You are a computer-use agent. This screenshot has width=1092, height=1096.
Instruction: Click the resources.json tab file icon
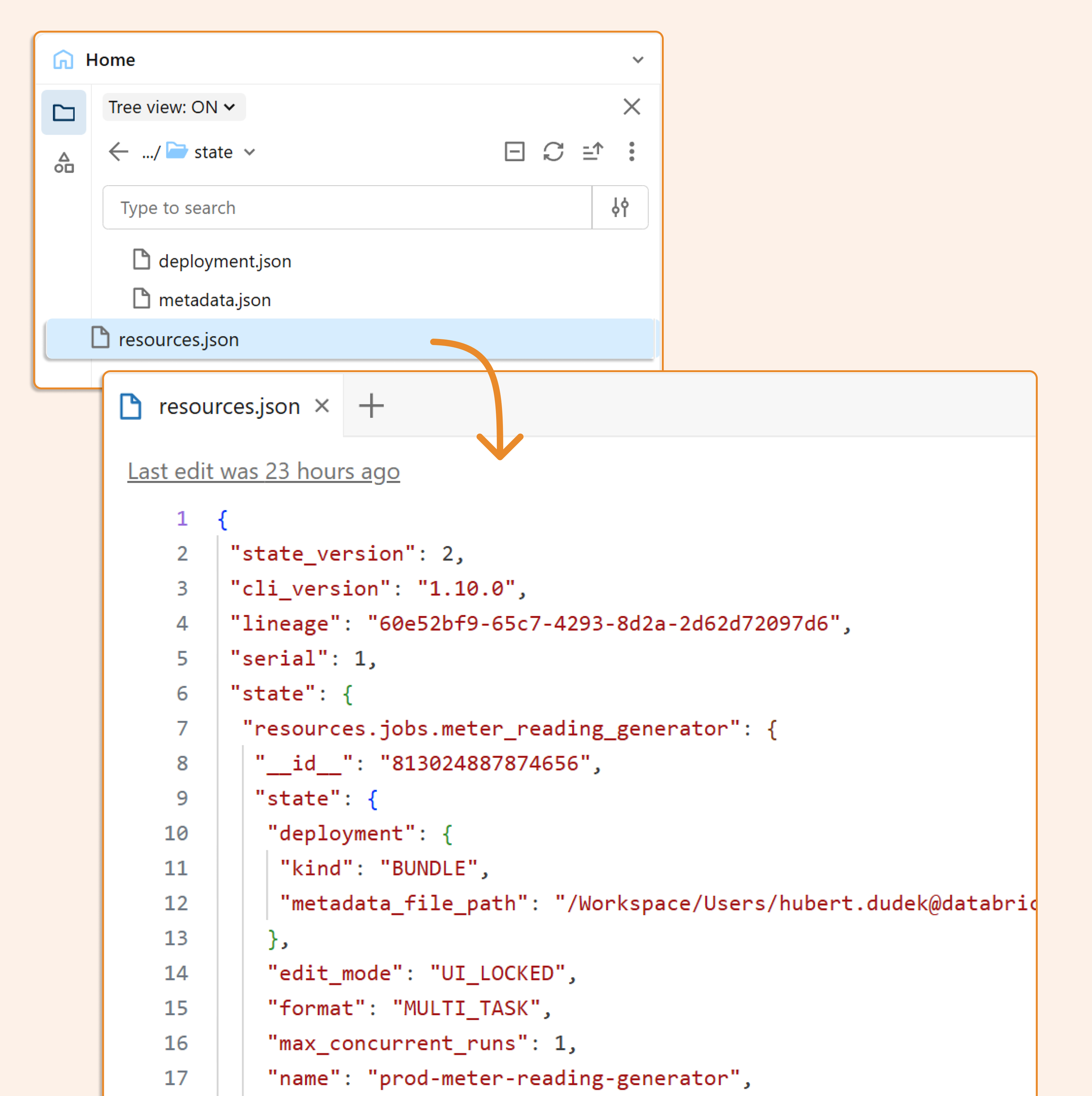[x=131, y=407]
